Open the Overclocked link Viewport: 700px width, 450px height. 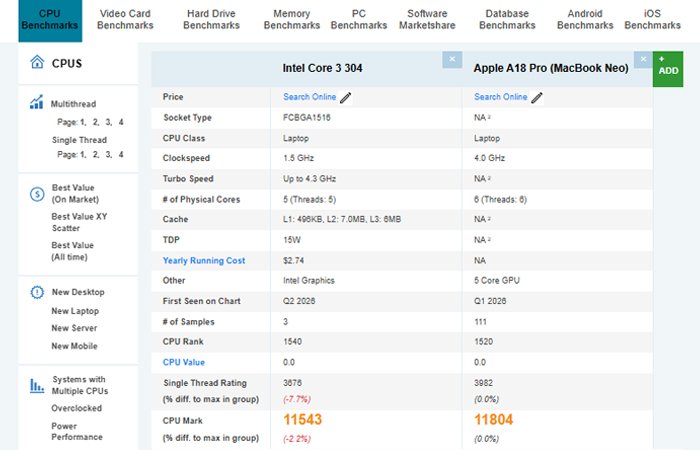pos(76,408)
